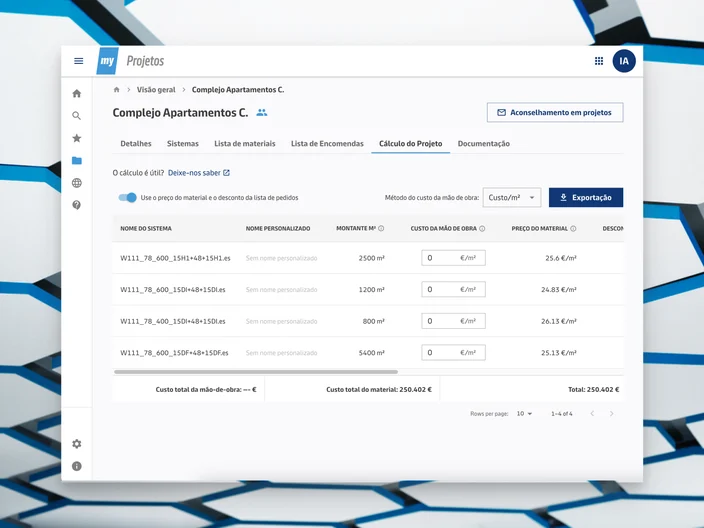Screen dimensions: 704x528
Task: Go to Home in the sidebar
Action: (x=77, y=93)
